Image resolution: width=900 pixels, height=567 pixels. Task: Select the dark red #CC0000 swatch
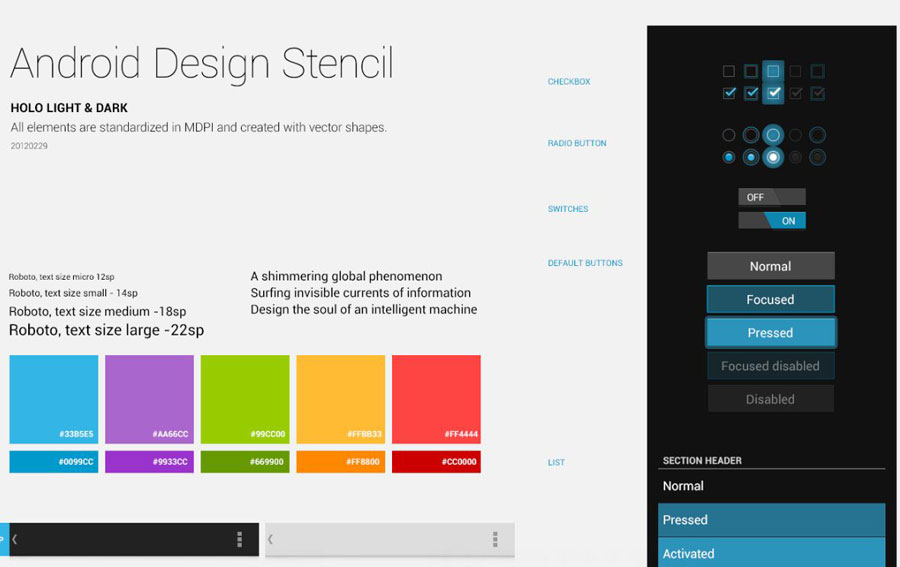(x=436, y=462)
